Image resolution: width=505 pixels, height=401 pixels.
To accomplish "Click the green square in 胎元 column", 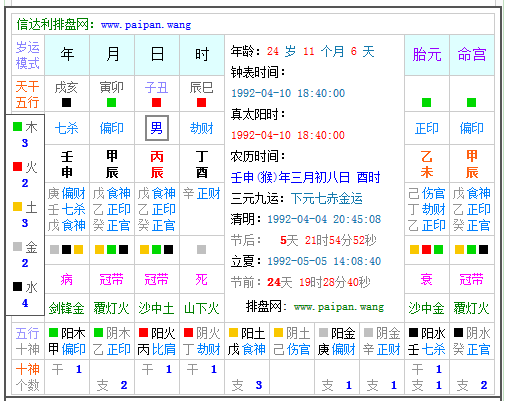I will click(x=426, y=102).
